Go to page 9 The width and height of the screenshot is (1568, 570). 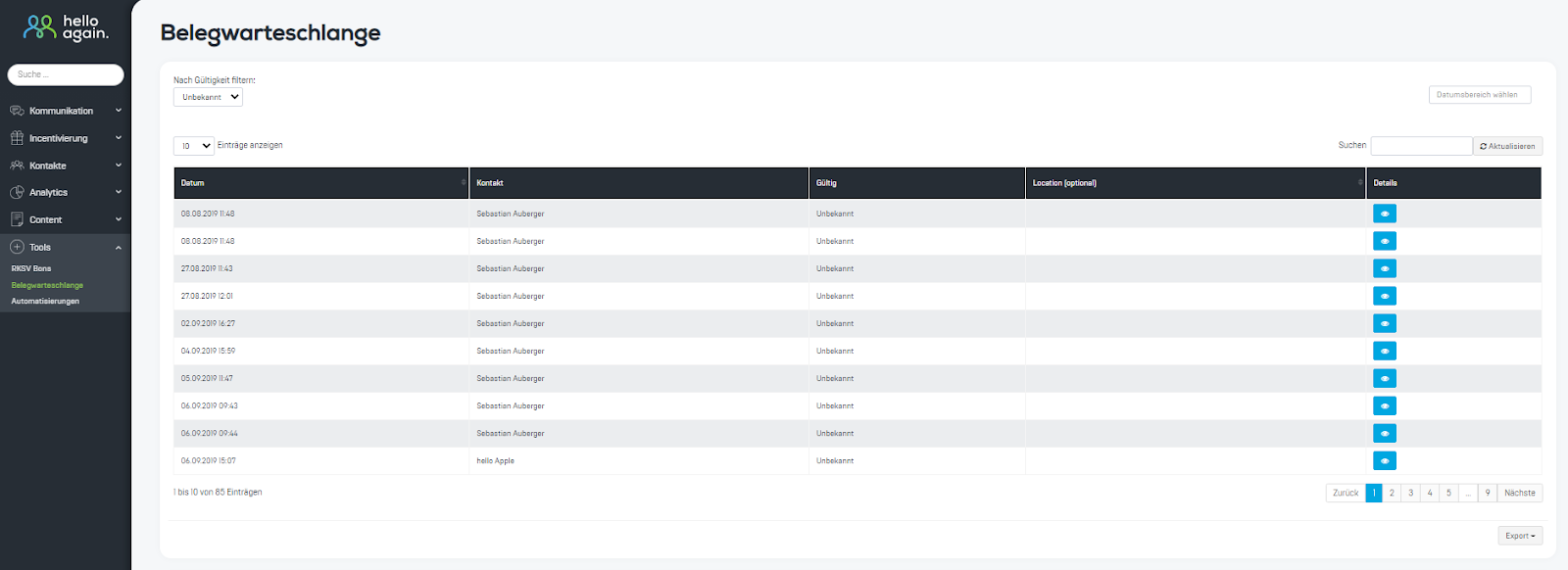pyautogui.click(x=1488, y=493)
